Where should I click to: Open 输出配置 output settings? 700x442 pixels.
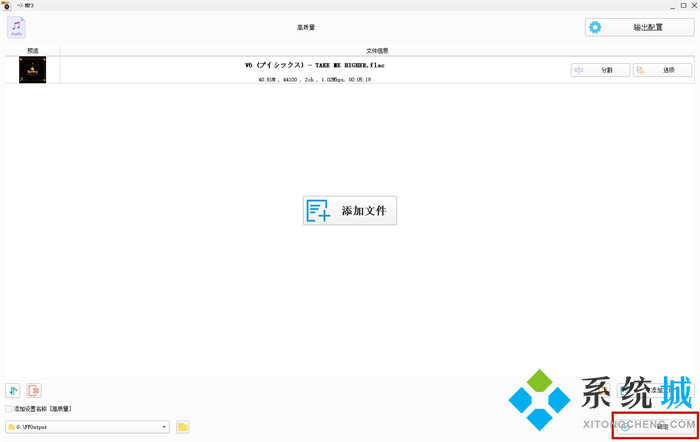(639, 27)
